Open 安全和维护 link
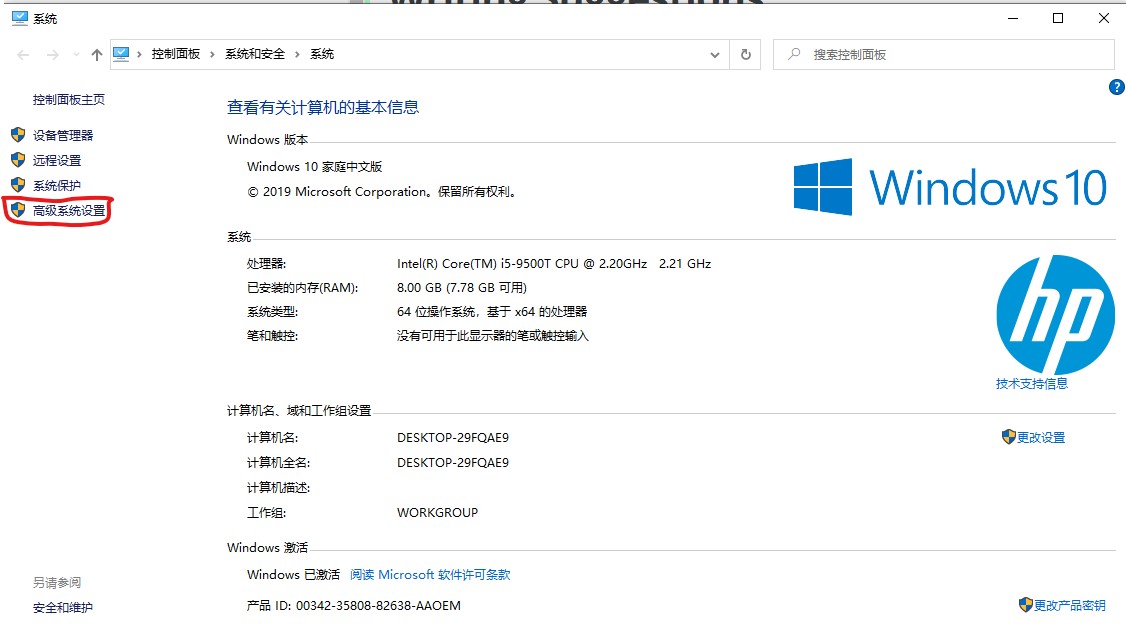Screen dimensions: 1126x636 tap(62, 607)
